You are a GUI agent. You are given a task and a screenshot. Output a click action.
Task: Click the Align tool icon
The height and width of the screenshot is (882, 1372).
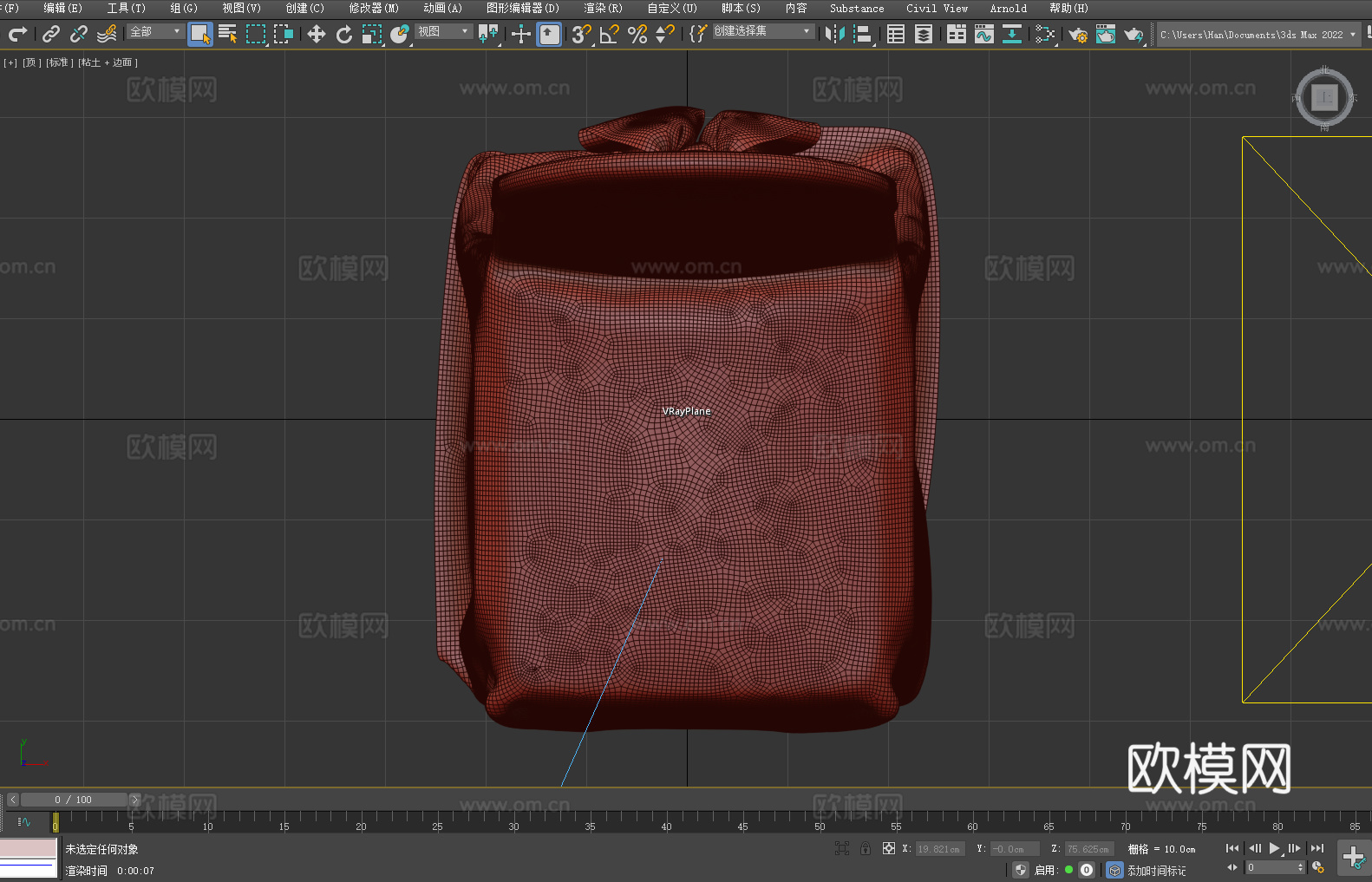click(863, 34)
